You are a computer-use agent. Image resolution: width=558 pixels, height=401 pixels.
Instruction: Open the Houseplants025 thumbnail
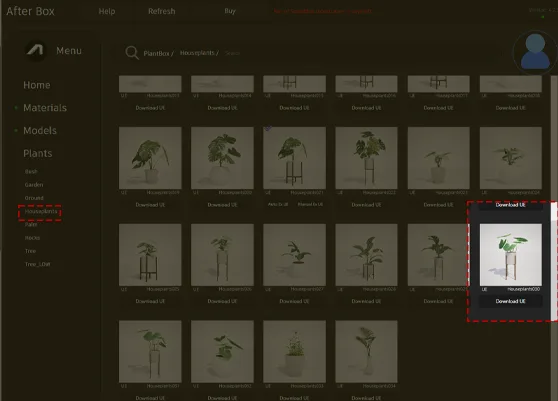pyautogui.click(x=150, y=255)
